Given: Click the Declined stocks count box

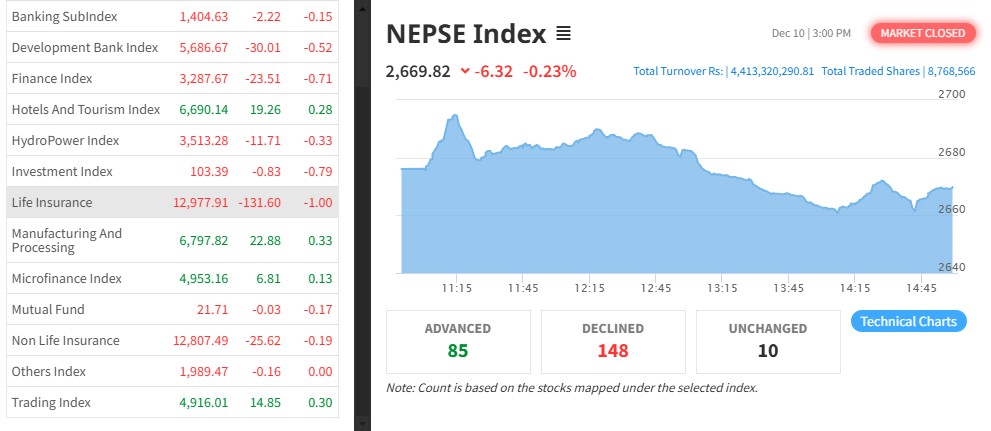Looking at the screenshot, I should [x=613, y=340].
